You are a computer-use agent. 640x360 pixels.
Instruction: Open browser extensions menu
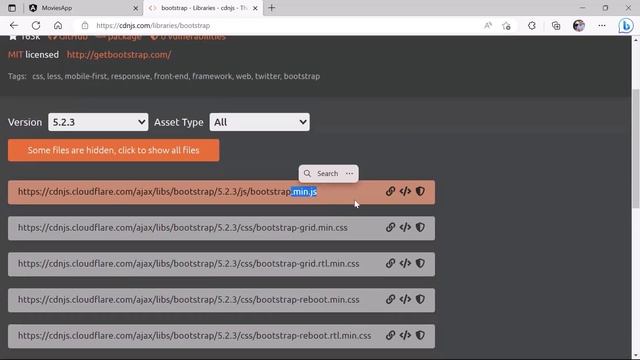click(x=531, y=25)
